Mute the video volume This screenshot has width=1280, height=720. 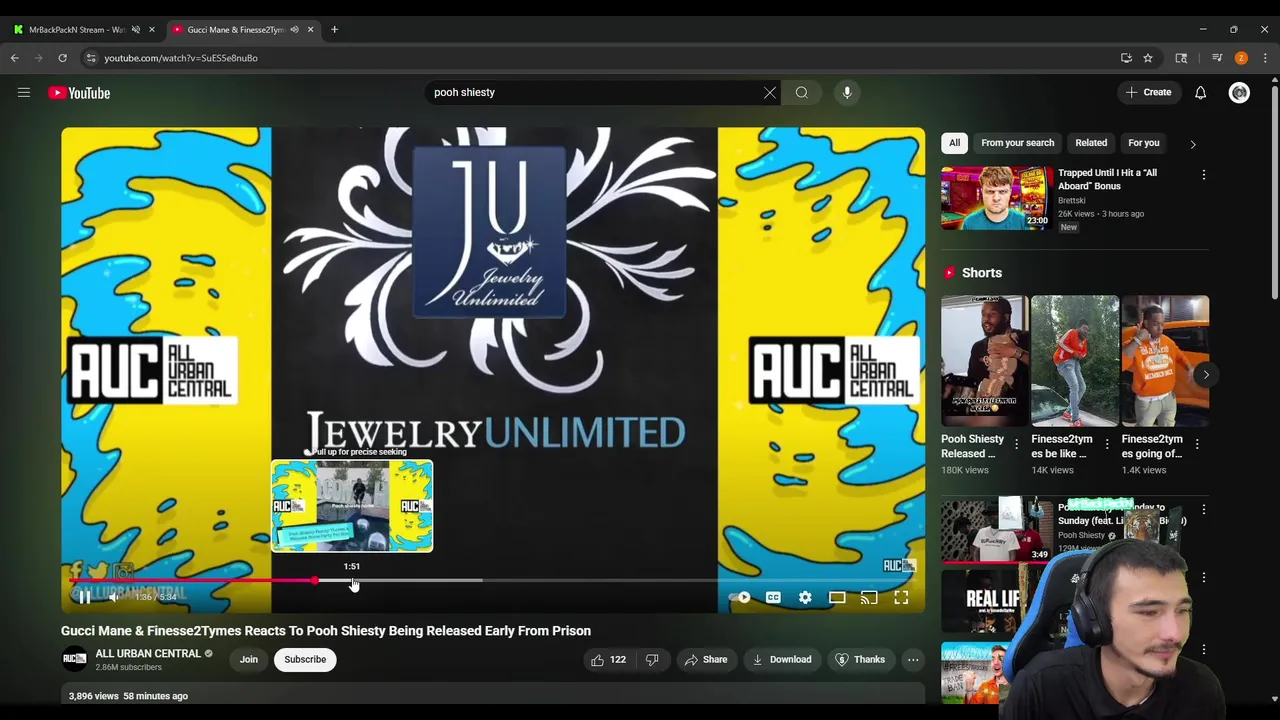point(114,597)
